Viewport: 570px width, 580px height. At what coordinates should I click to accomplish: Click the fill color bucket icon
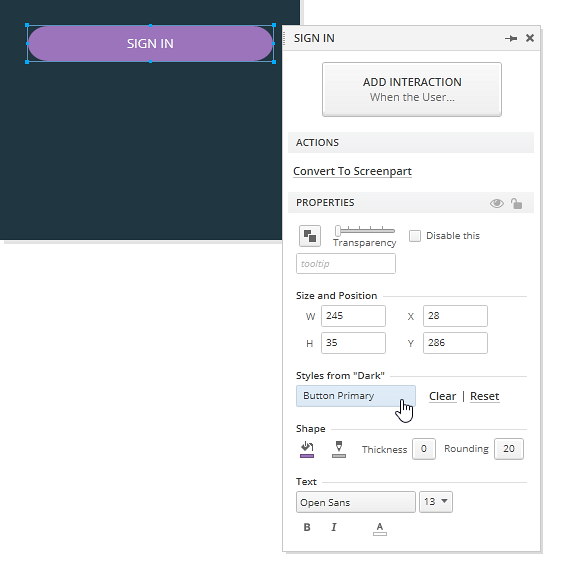pos(307,449)
